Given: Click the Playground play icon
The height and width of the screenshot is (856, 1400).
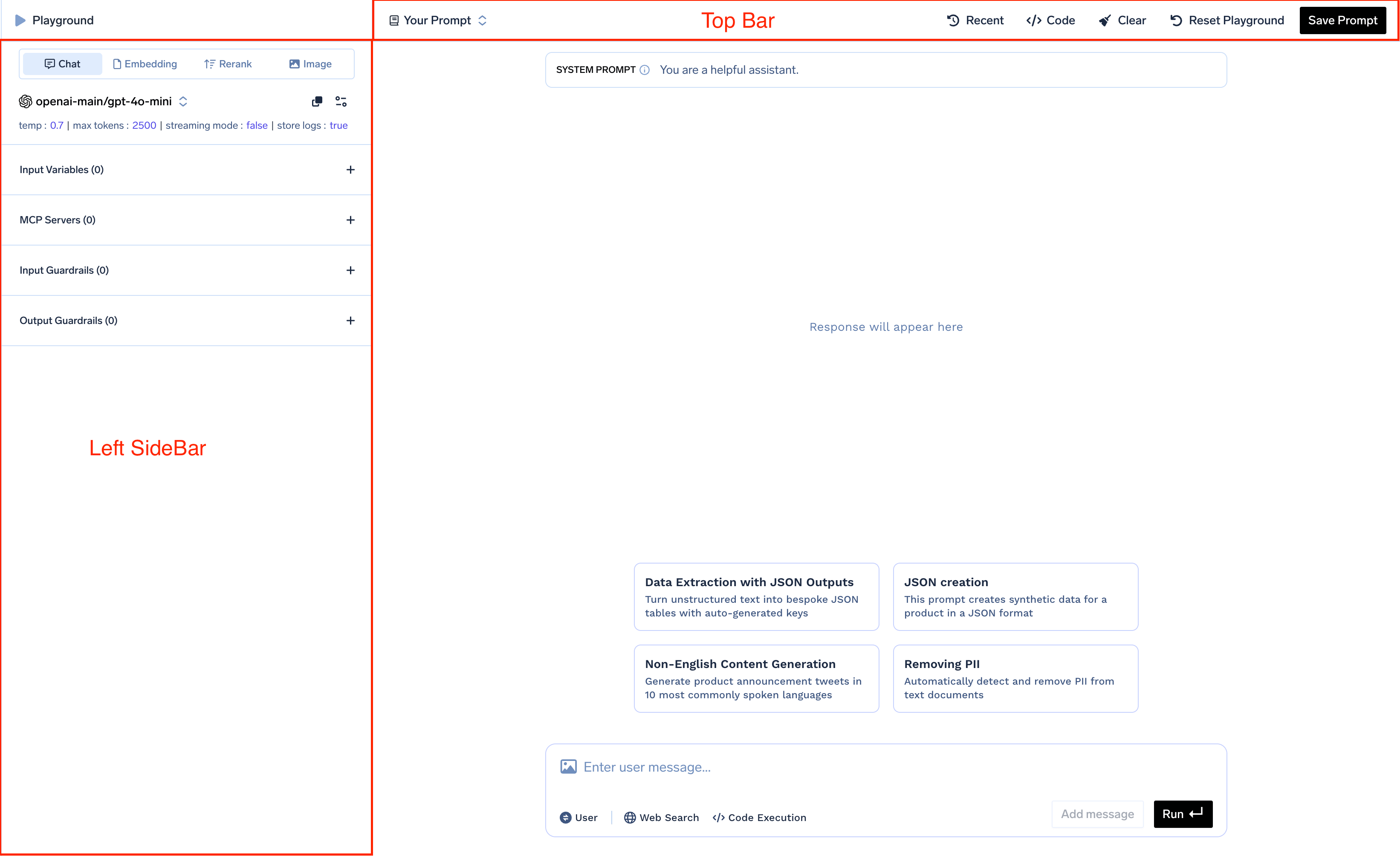Looking at the screenshot, I should [x=20, y=20].
